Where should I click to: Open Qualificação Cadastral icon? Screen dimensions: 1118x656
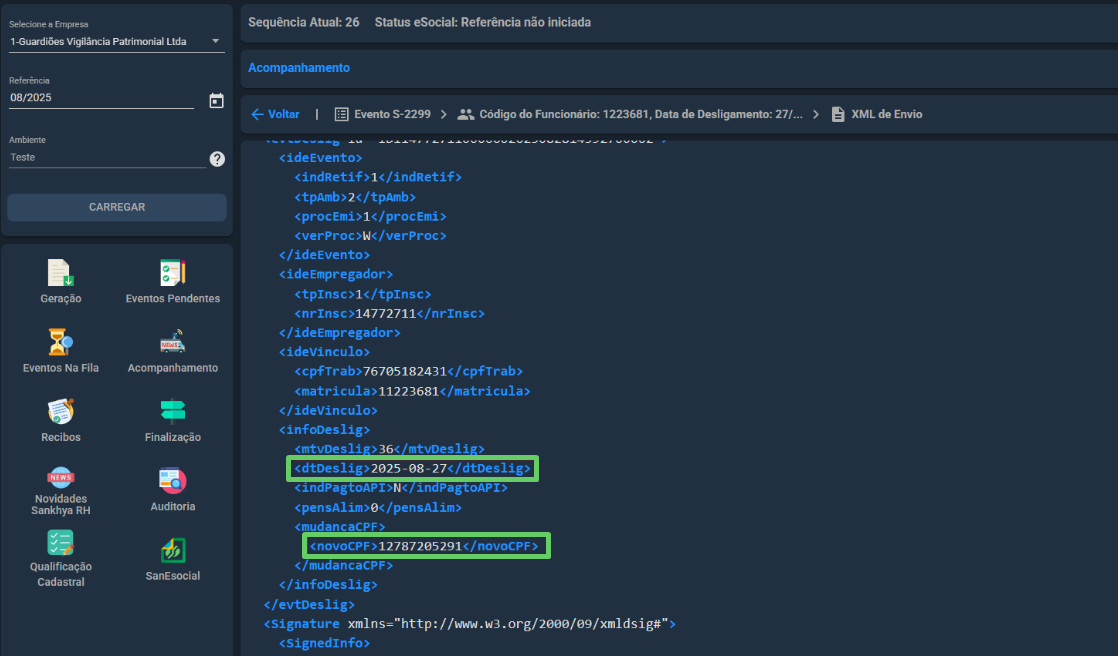coord(61,543)
